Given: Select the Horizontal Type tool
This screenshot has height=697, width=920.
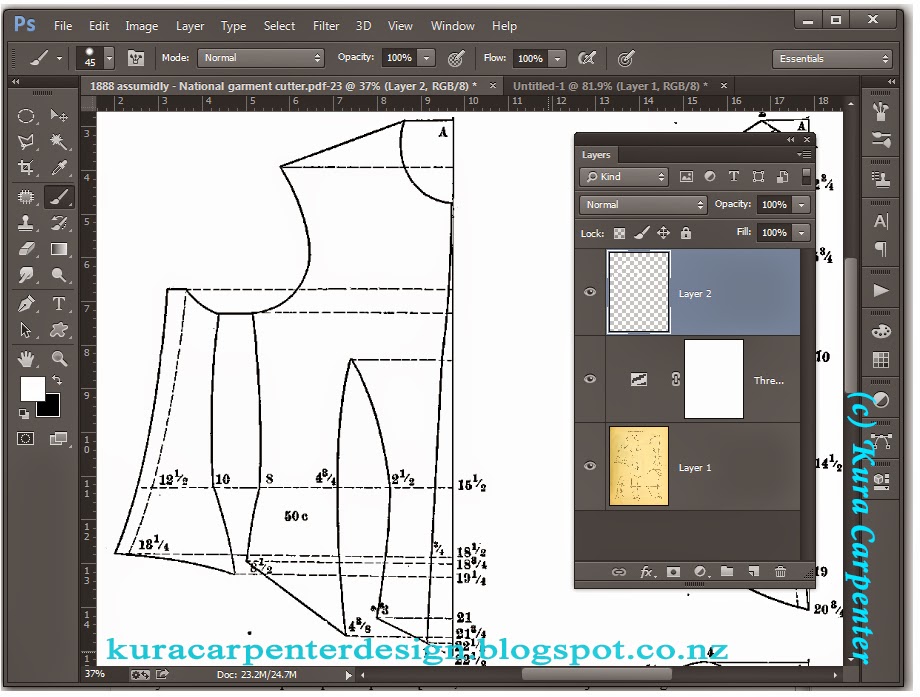Looking at the screenshot, I should (59, 304).
